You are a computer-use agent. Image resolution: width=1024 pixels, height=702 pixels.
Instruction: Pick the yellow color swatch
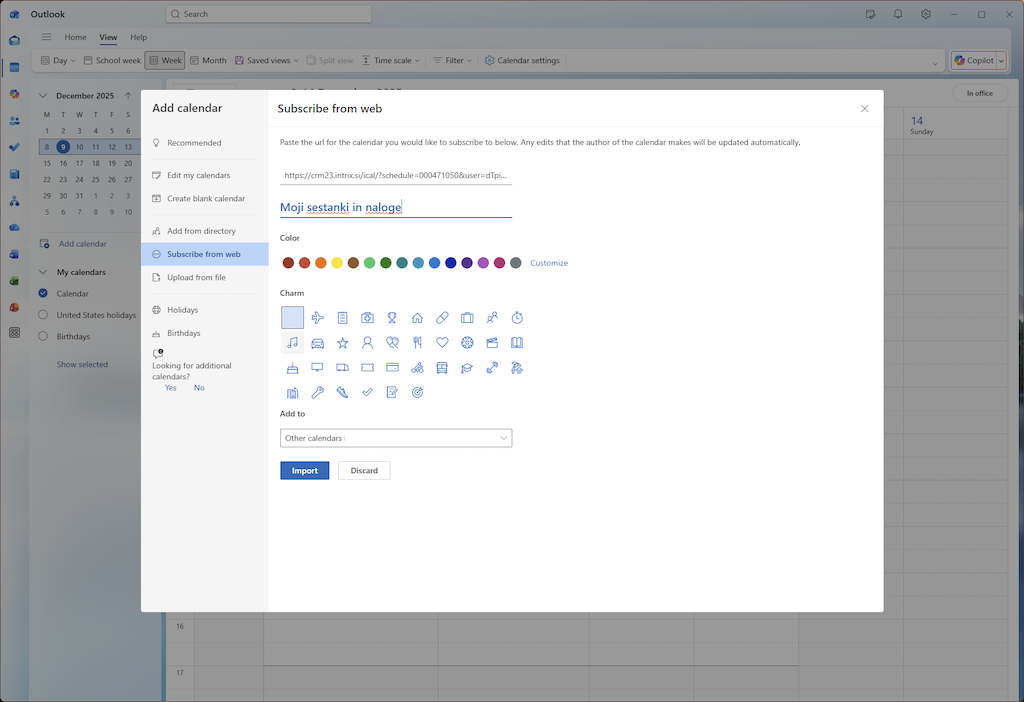click(x=337, y=263)
